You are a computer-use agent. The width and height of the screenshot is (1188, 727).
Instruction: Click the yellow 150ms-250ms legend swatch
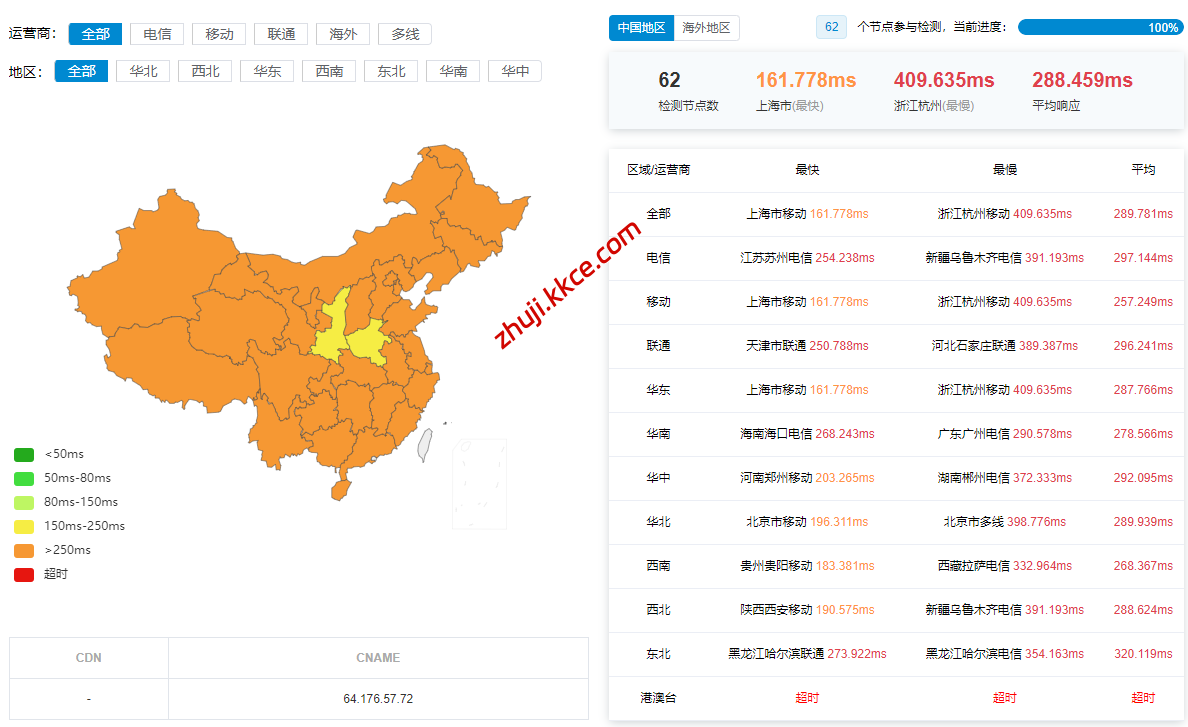(x=24, y=526)
